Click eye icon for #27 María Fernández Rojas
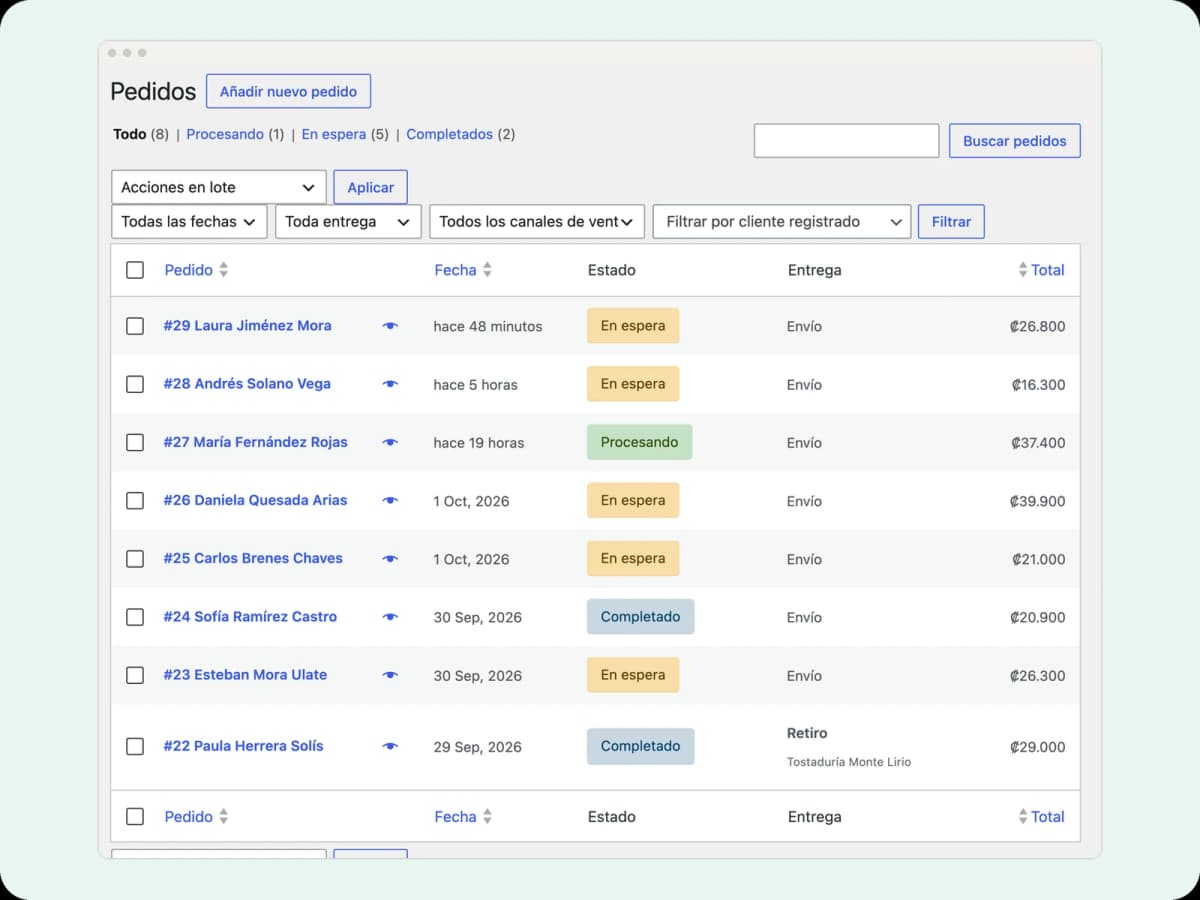The image size is (1200, 900). [390, 442]
